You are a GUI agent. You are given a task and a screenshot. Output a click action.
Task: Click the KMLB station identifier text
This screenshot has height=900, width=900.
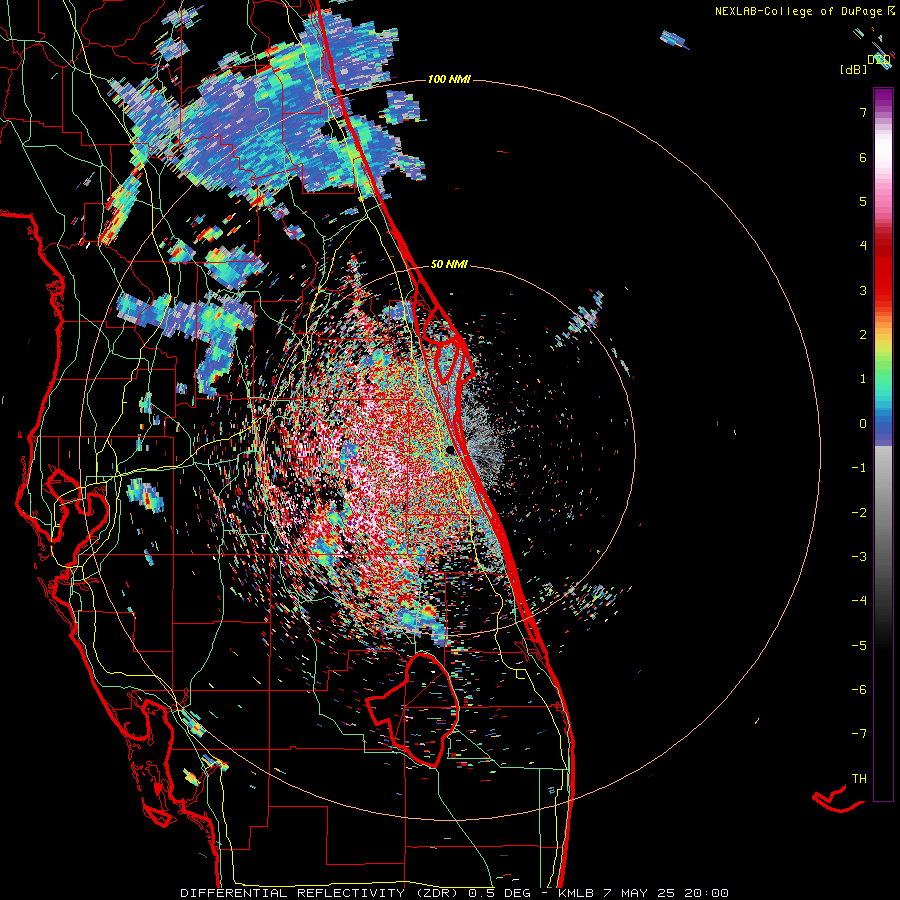(x=575, y=893)
